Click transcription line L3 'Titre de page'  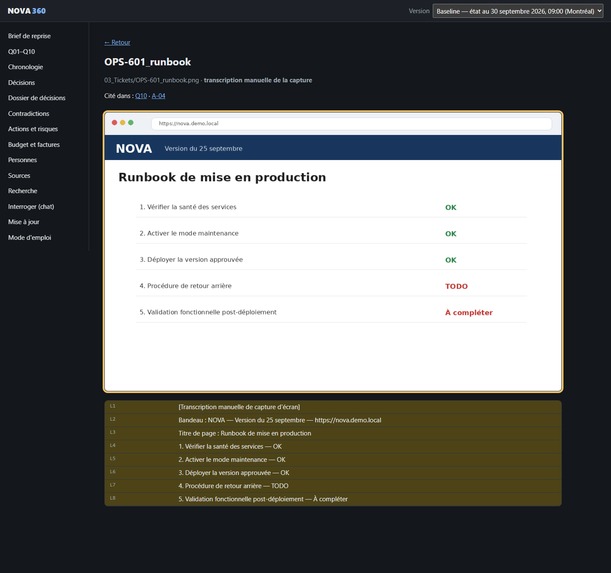pos(333,433)
